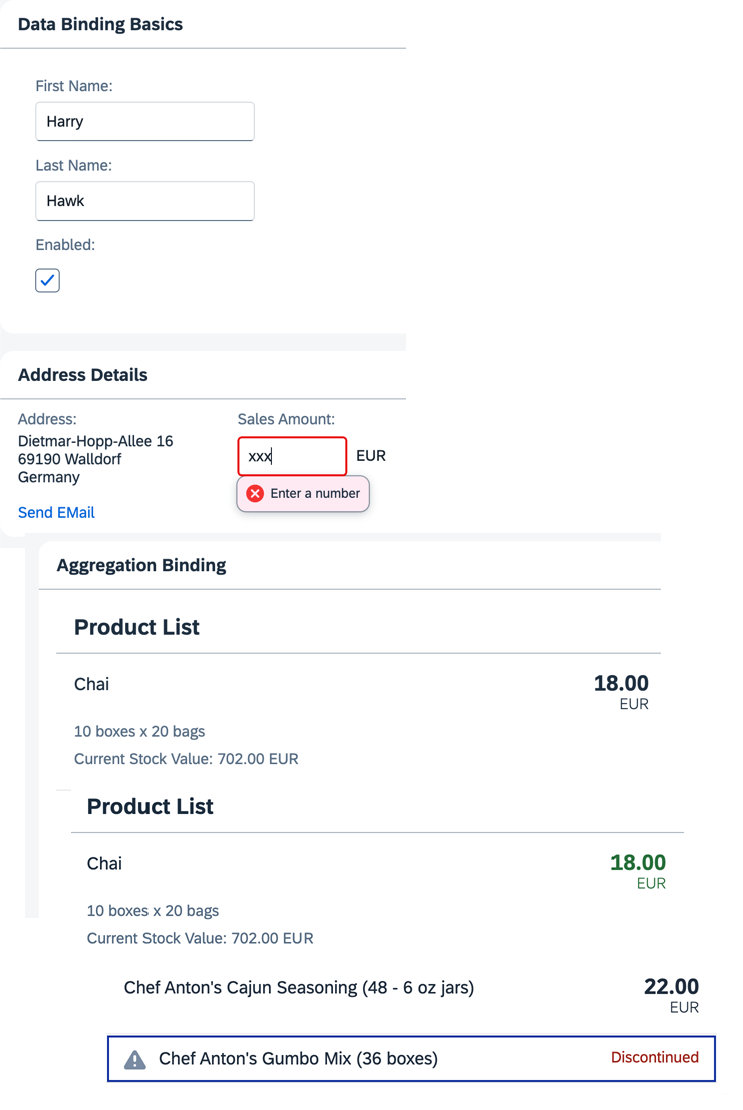Select Chef Anton's Cajun Seasoning item

pos(299,988)
